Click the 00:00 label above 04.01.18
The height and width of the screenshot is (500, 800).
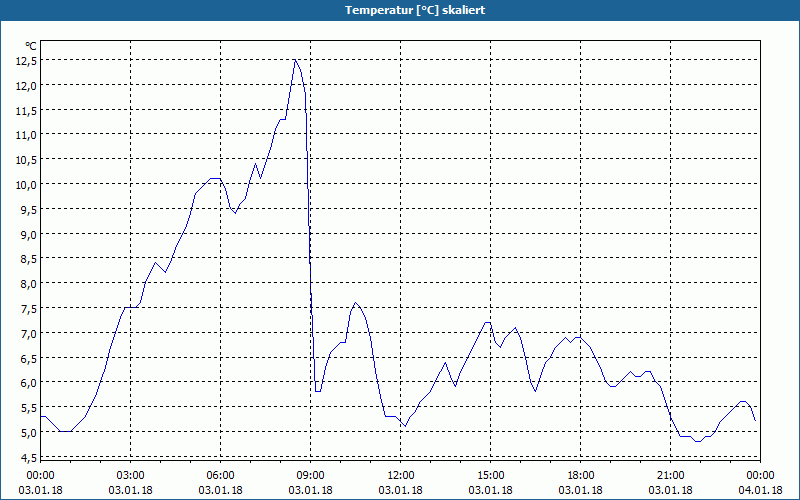(x=760, y=476)
